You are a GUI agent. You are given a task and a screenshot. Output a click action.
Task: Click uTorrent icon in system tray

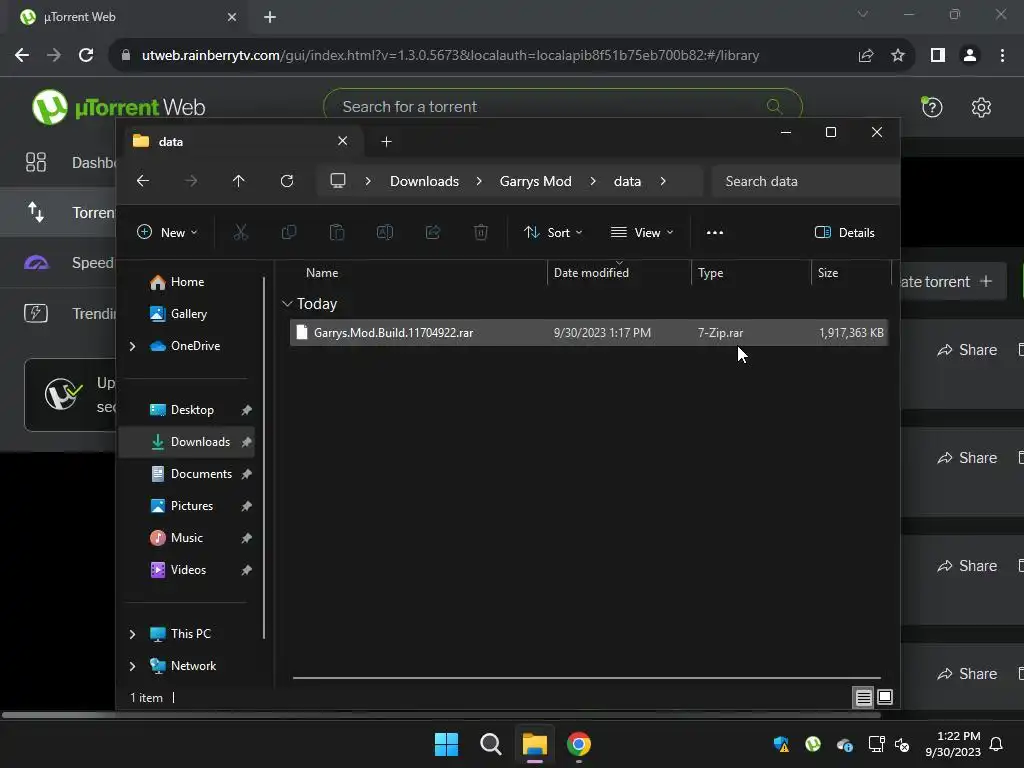[813, 744]
